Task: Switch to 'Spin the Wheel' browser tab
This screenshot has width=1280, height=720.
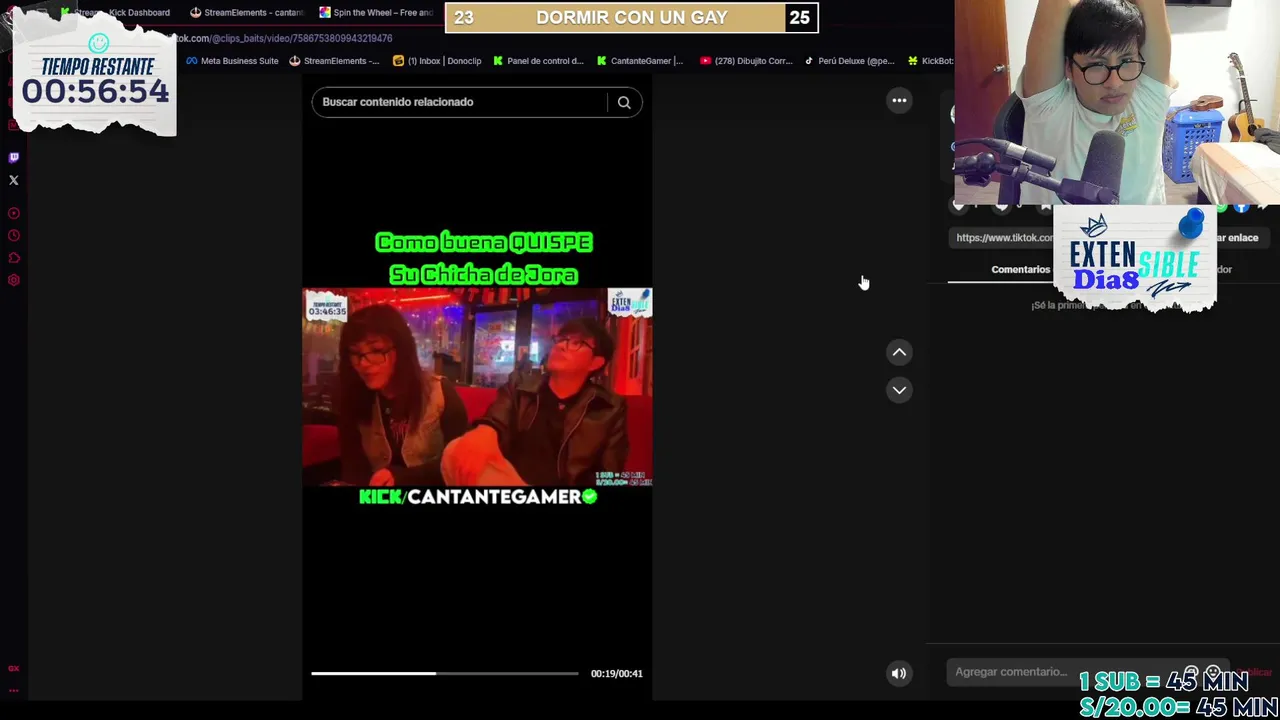Action: [x=376, y=13]
